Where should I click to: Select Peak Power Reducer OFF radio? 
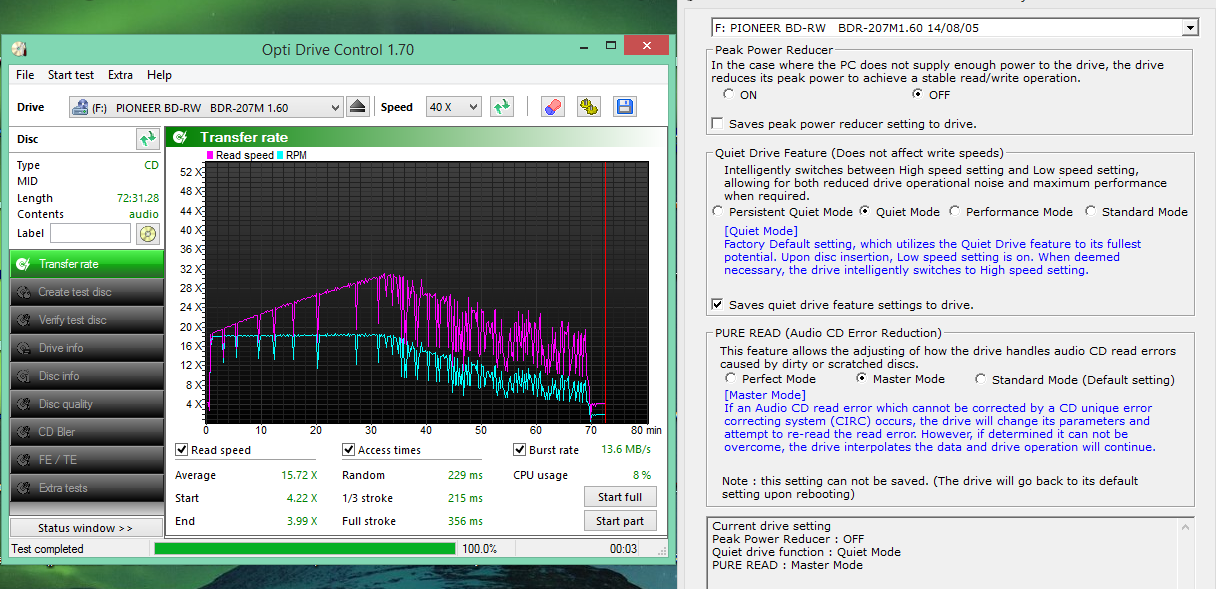(917, 94)
